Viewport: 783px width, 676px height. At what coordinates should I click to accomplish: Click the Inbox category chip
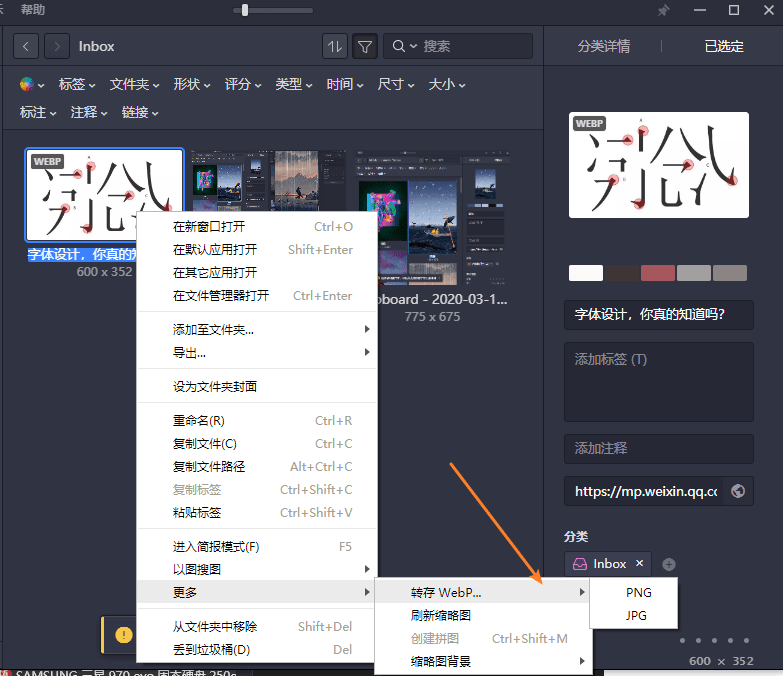608,564
